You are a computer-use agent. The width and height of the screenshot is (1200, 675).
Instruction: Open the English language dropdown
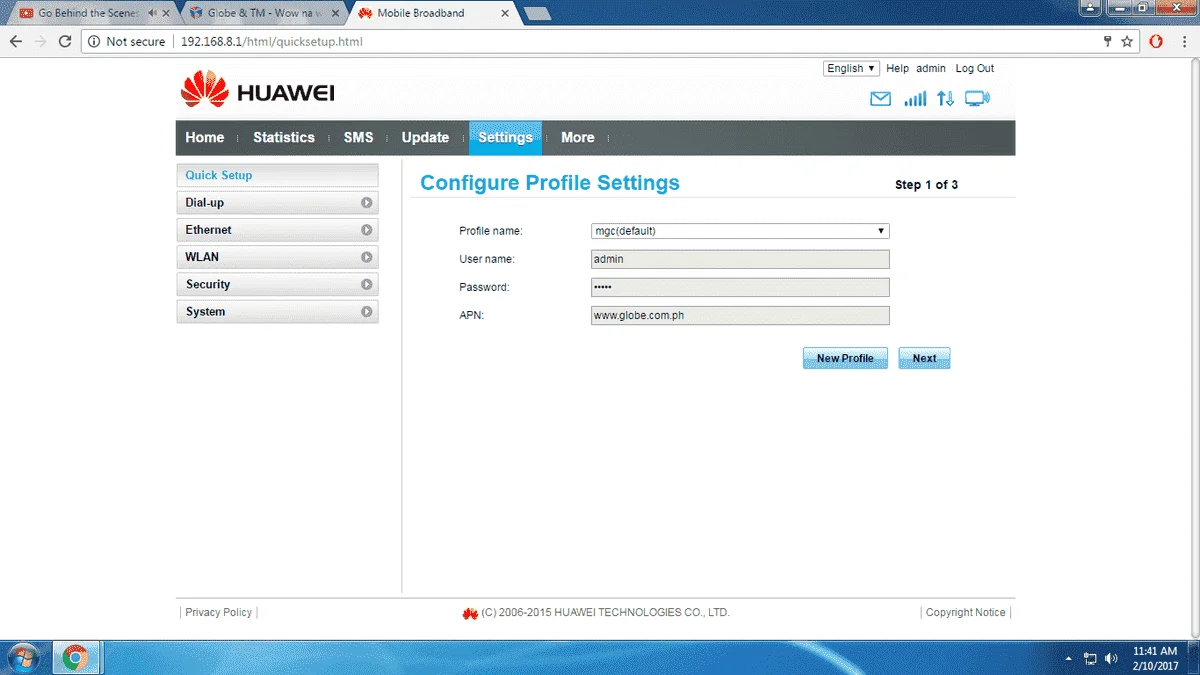(x=851, y=68)
